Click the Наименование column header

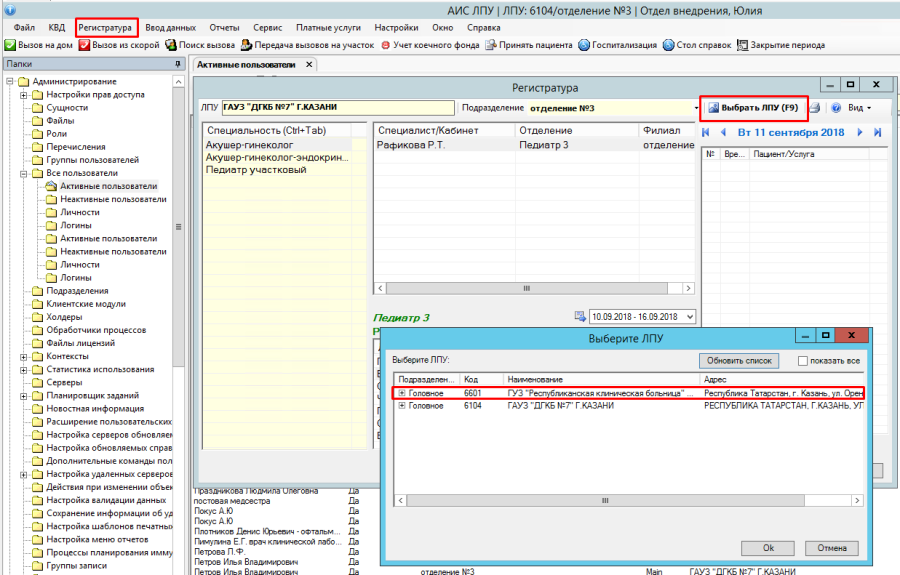tap(601, 379)
